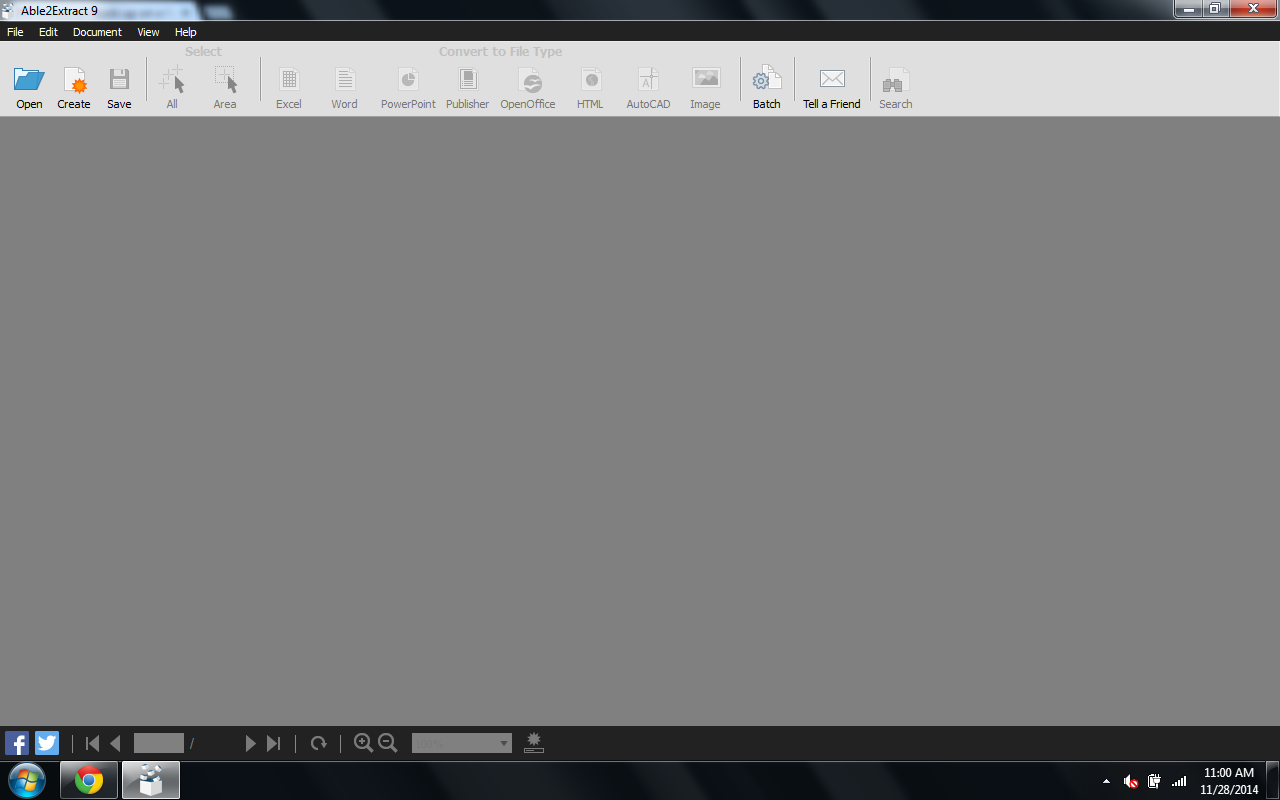Convert to Word icon

click(x=344, y=80)
